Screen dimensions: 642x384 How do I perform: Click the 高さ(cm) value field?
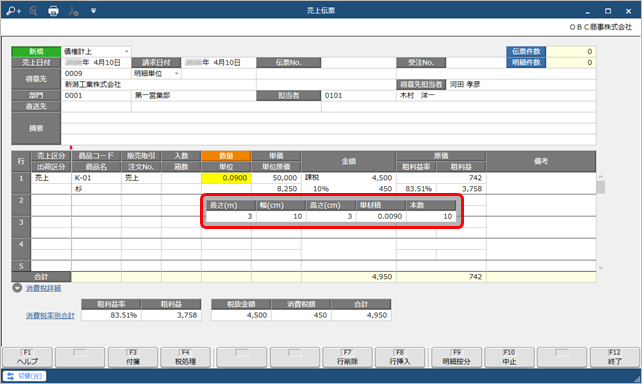pos(331,216)
